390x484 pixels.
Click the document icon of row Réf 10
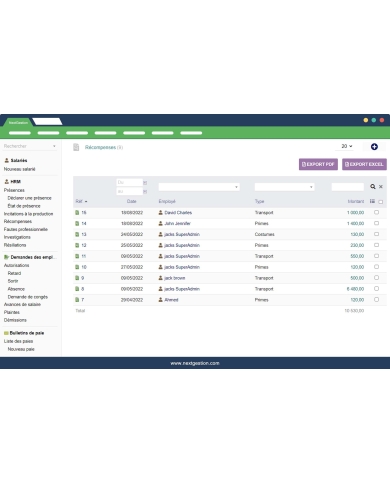[77, 267]
